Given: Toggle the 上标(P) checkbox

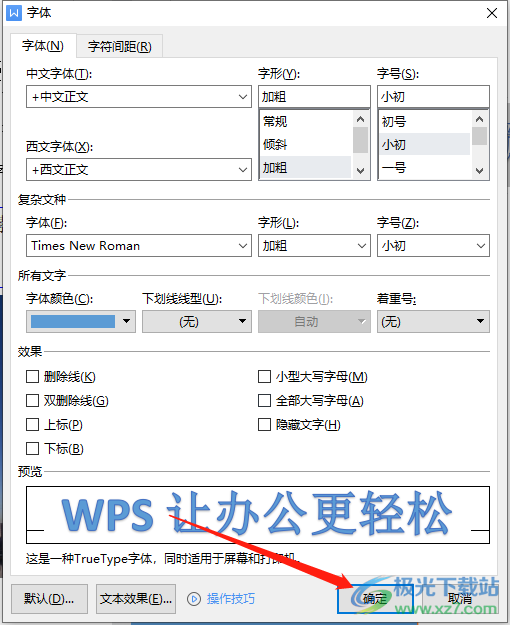Looking at the screenshot, I should (x=32, y=425).
